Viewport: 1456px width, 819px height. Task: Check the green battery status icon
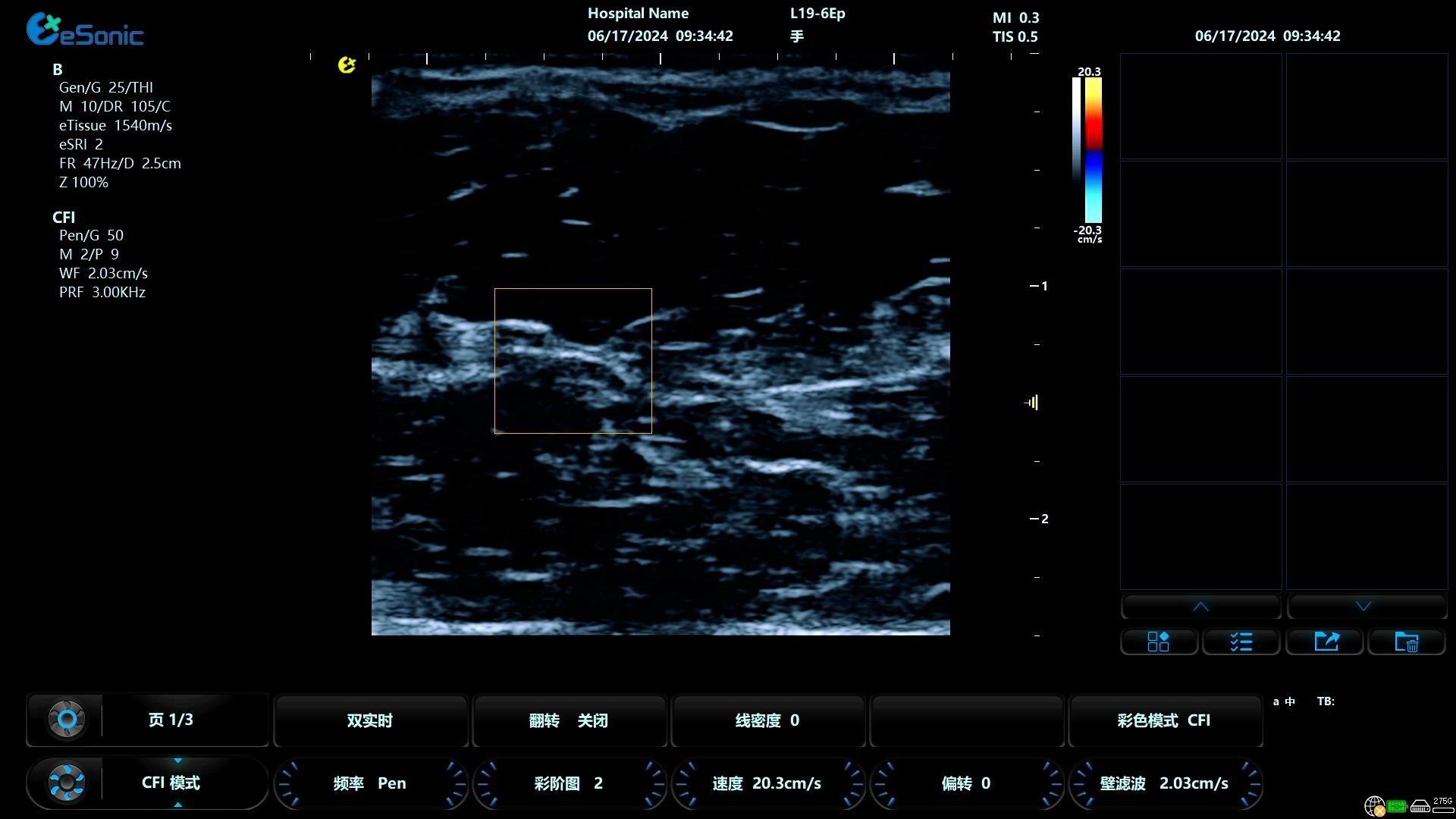pyautogui.click(x=1397, y=806)
